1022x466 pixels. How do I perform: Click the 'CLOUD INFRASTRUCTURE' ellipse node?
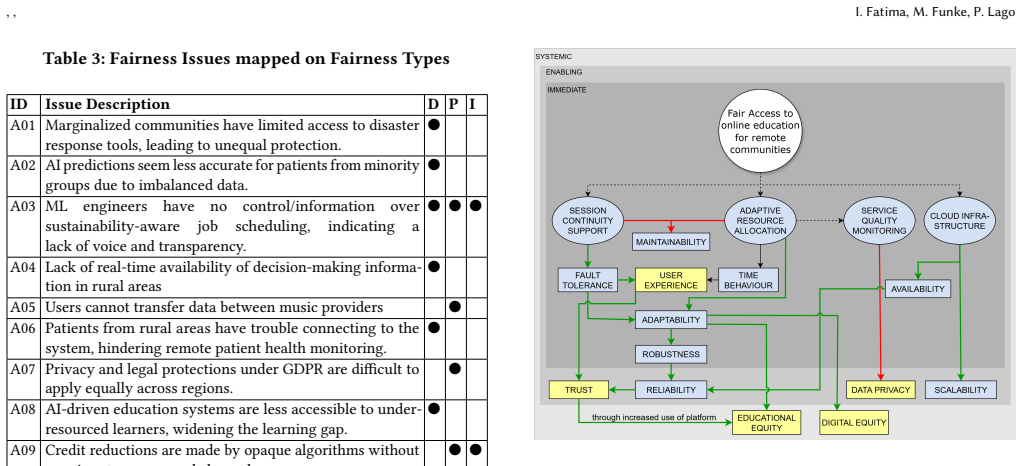click(959, 220)
